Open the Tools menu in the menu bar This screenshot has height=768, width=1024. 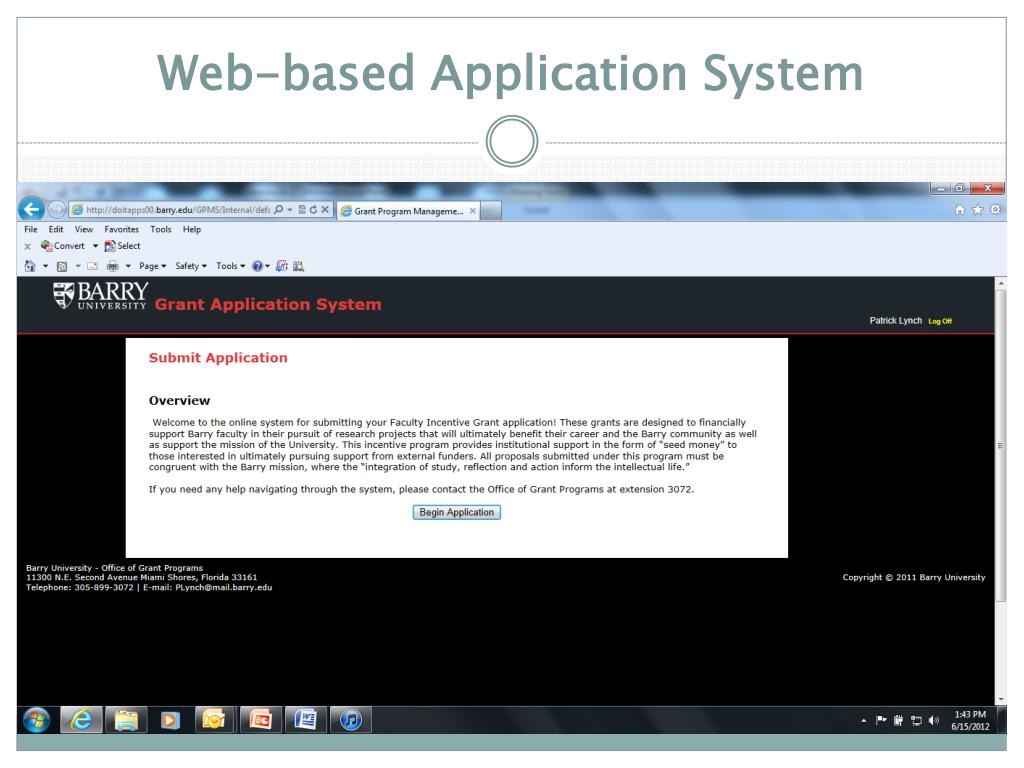161,229
